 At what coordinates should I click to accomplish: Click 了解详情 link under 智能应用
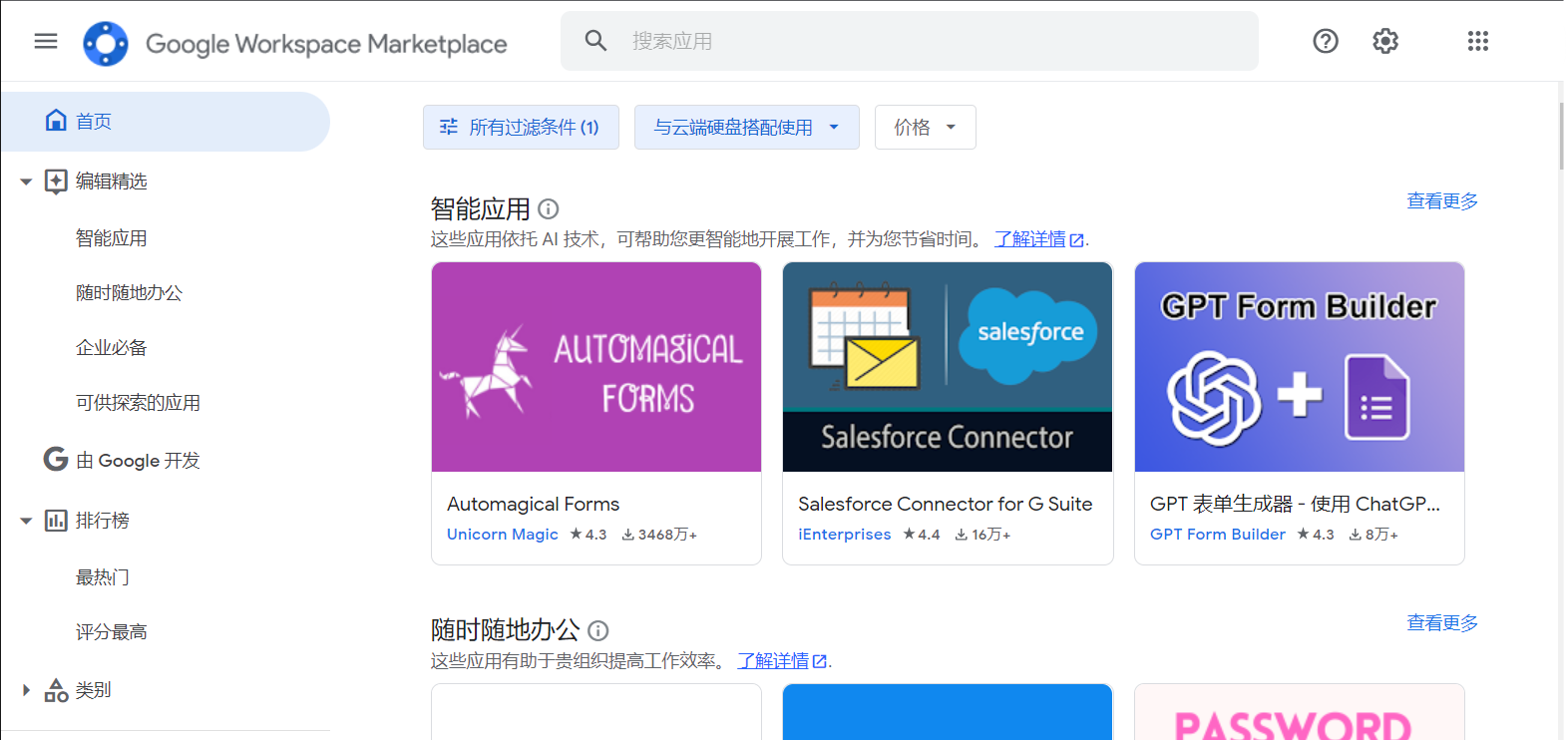[x=1030, y=239]
